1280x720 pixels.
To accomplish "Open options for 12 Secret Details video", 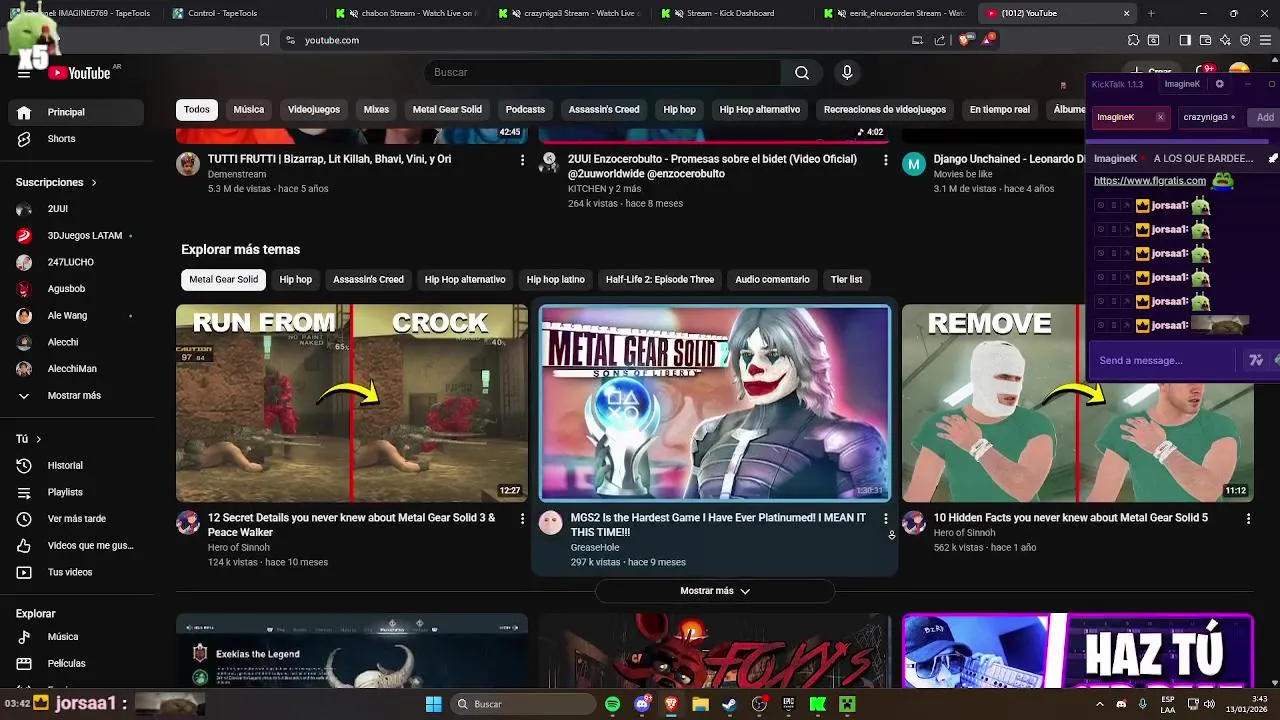I will 522,519.
